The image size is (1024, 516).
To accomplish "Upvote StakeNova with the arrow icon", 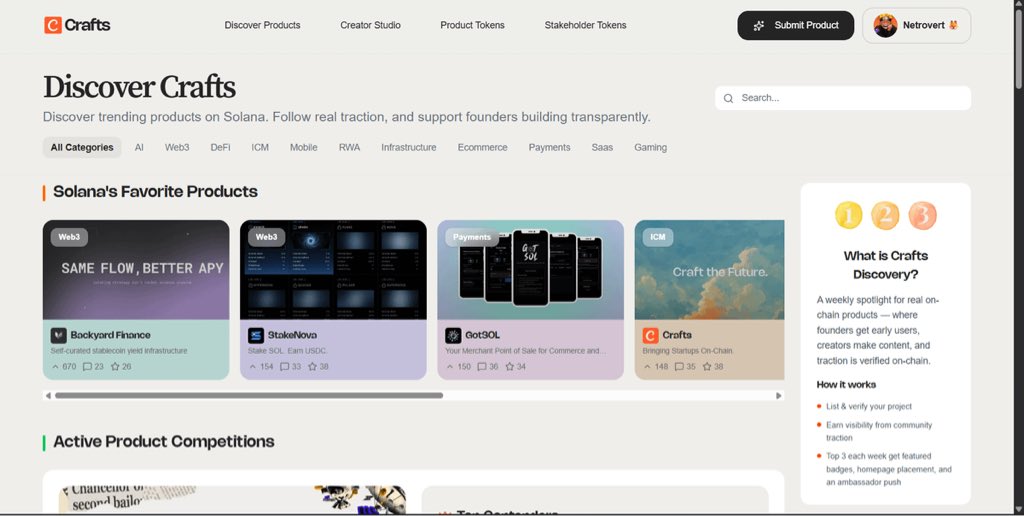I will [253, 366].
